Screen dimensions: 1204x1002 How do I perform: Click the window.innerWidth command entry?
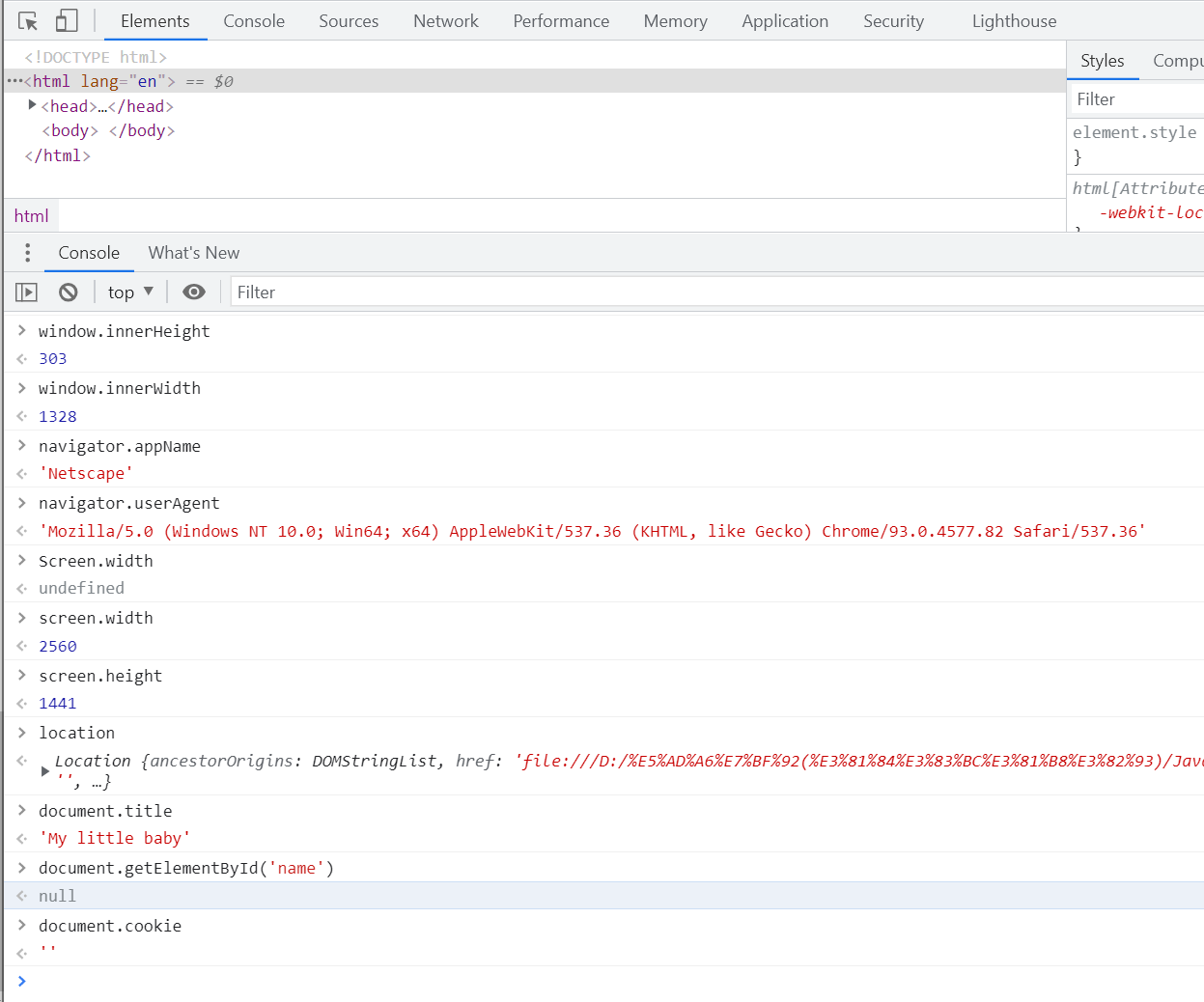tap(120, 388)
